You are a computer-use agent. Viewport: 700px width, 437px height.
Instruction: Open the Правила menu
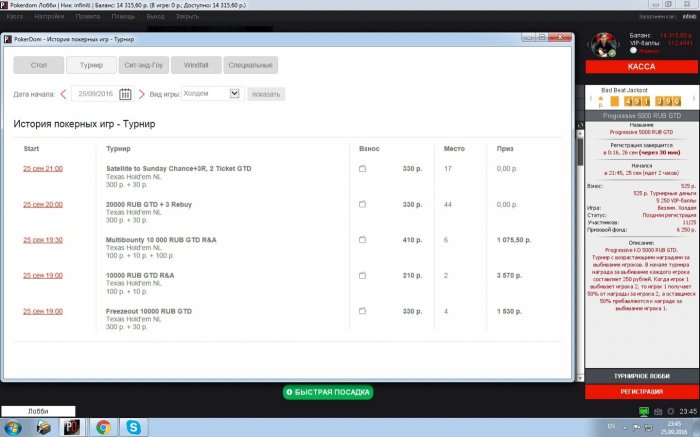pyautogui.click(x=88, y=17)
